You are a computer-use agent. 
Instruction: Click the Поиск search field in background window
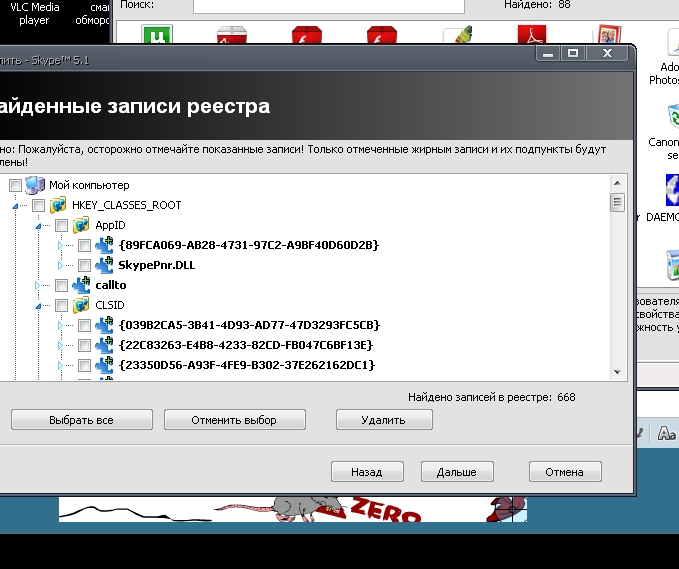click(x=329, y=5)
